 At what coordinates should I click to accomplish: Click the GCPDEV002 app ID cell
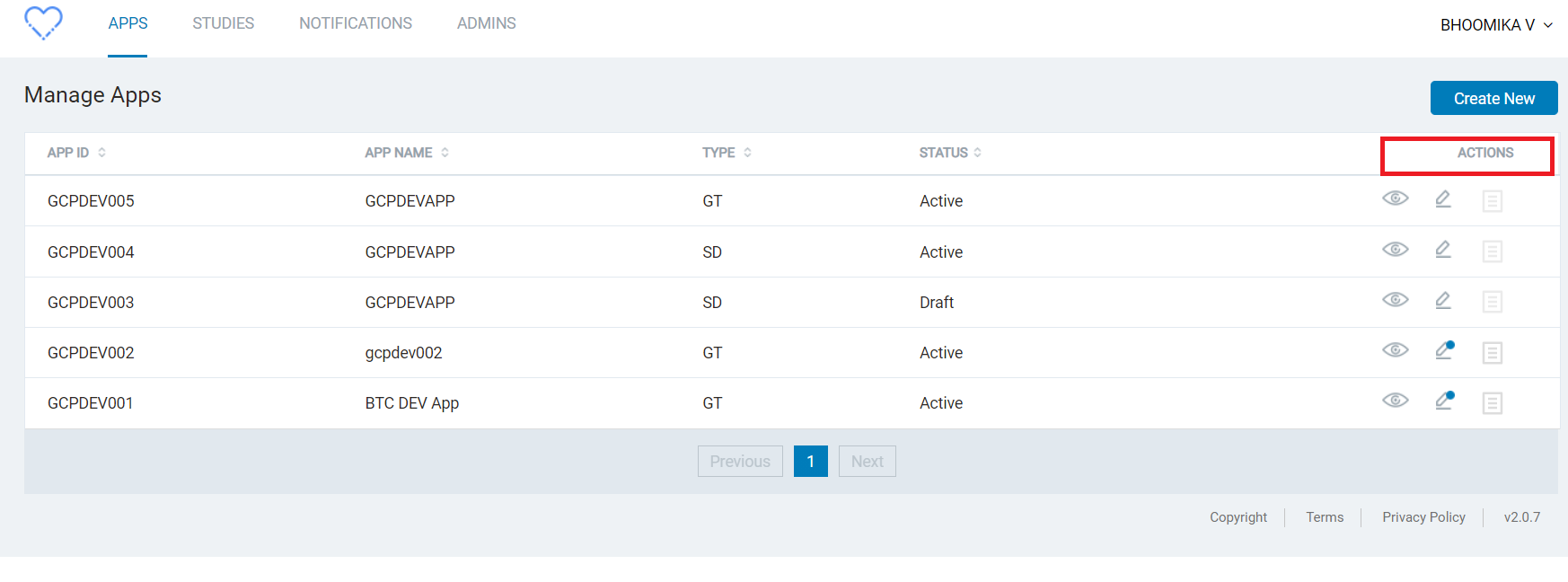point(91,353)
